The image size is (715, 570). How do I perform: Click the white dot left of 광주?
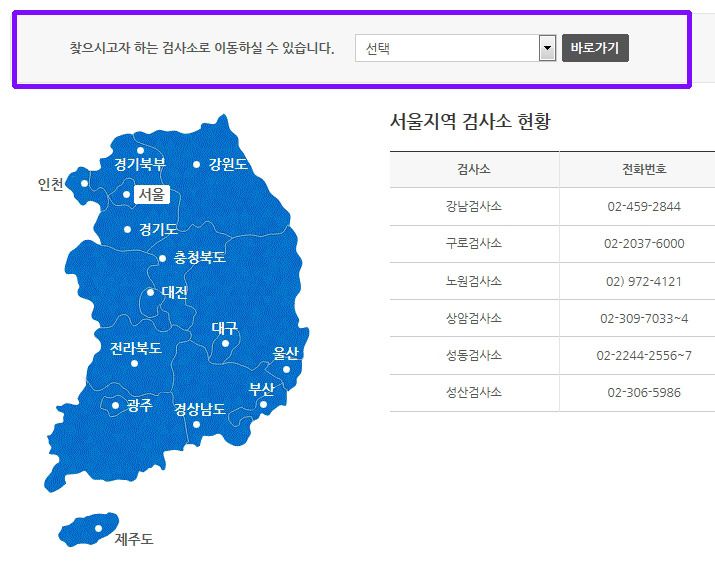tap(115, 405)
